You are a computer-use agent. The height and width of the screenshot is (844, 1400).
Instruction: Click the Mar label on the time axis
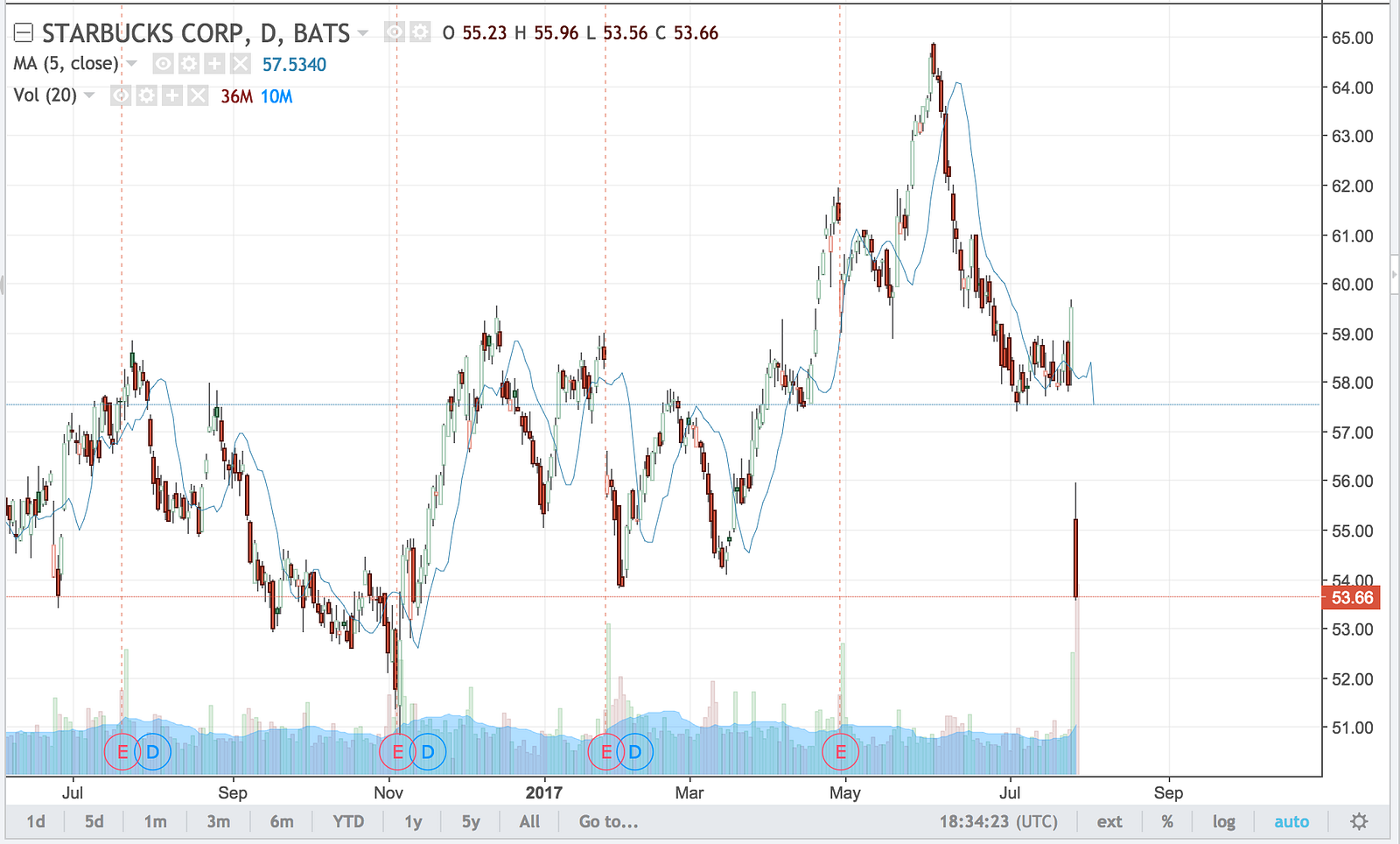click(x=689, y=792)
